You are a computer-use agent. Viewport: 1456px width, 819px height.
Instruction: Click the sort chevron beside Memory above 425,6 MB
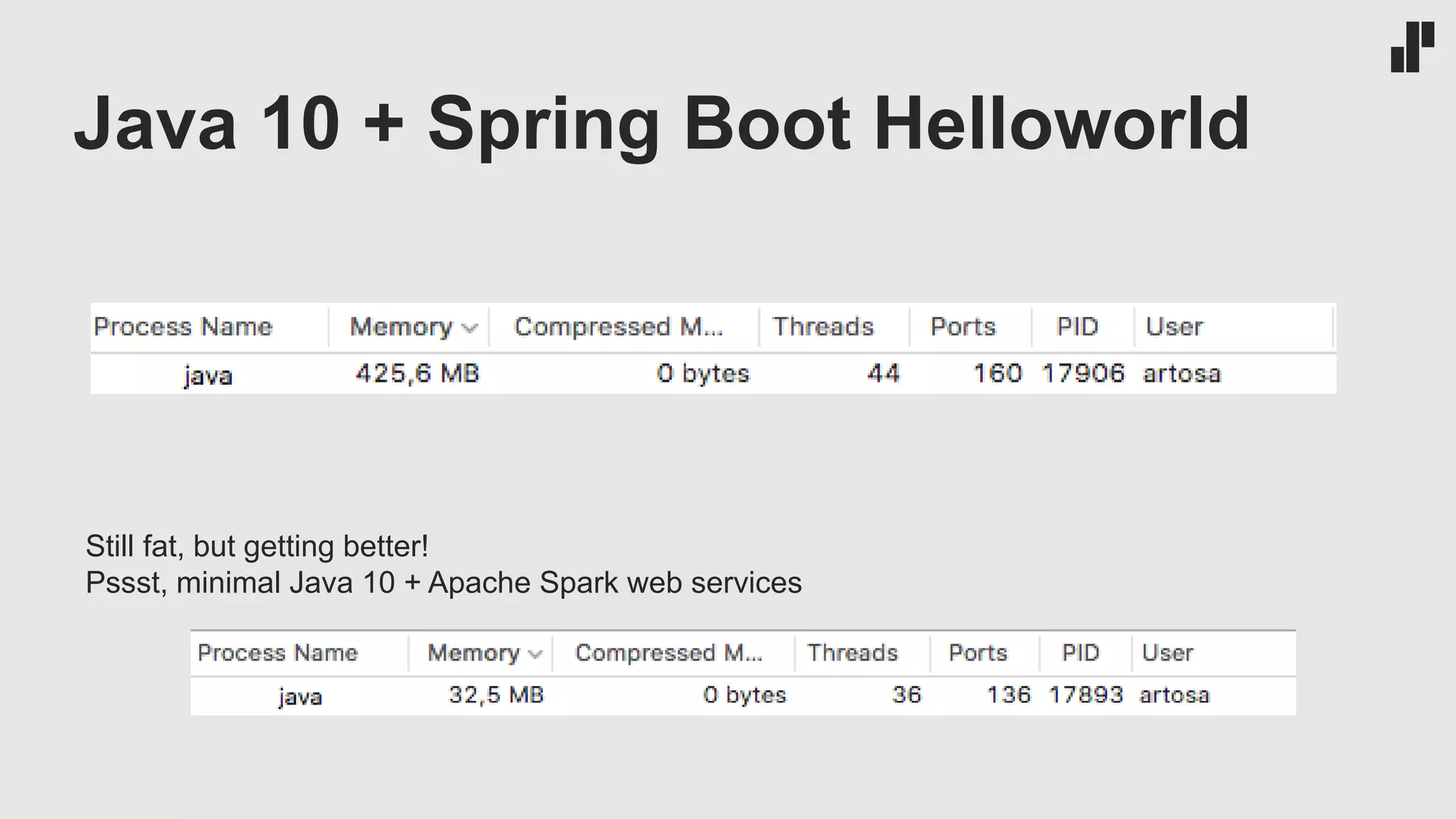click(469, 328)
